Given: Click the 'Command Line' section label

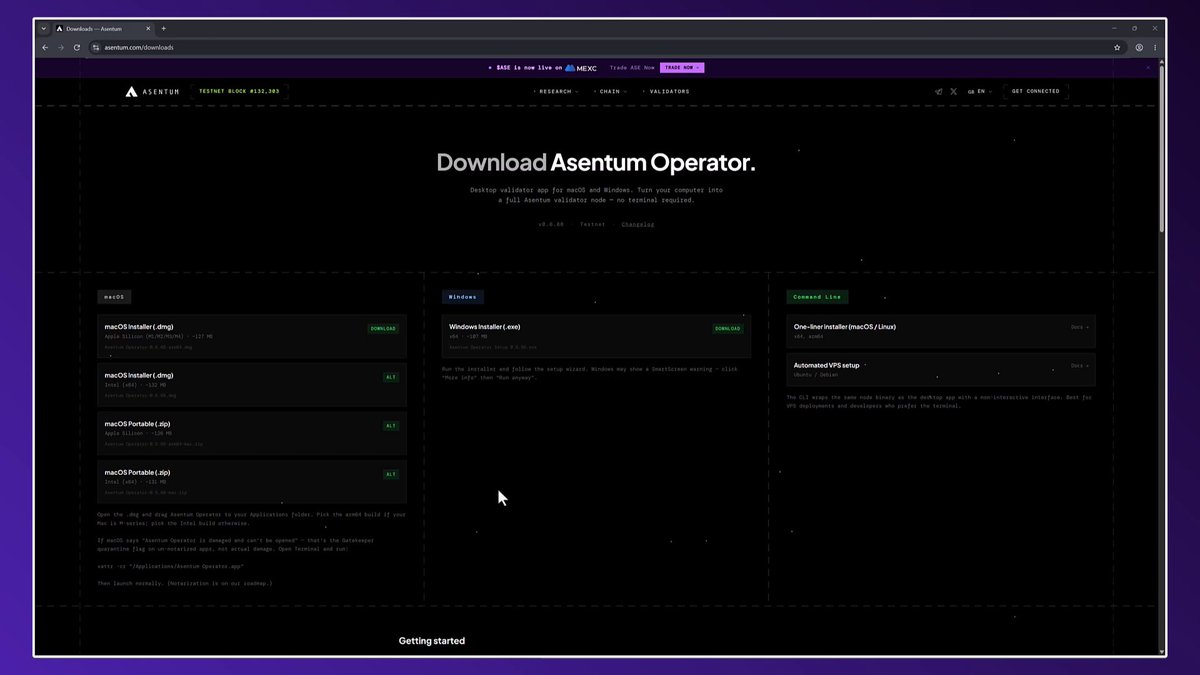Looking at the screenshot, I should 818,297.
